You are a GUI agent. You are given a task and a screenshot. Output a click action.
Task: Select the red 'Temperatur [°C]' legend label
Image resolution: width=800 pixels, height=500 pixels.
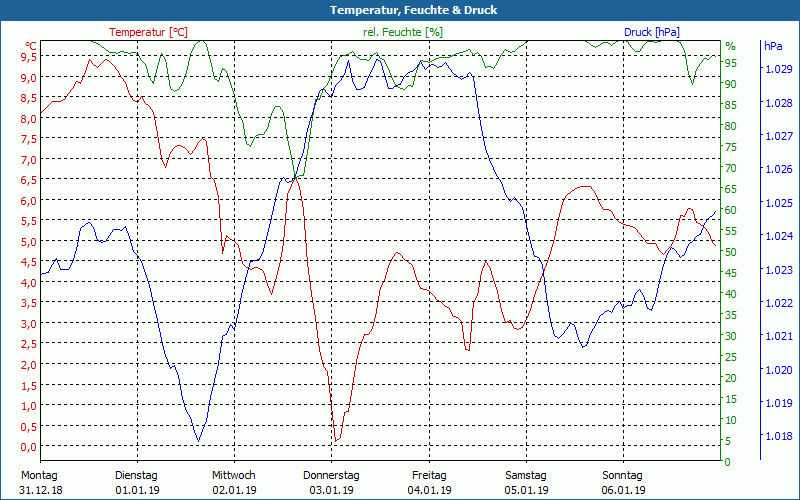[148, 32]
